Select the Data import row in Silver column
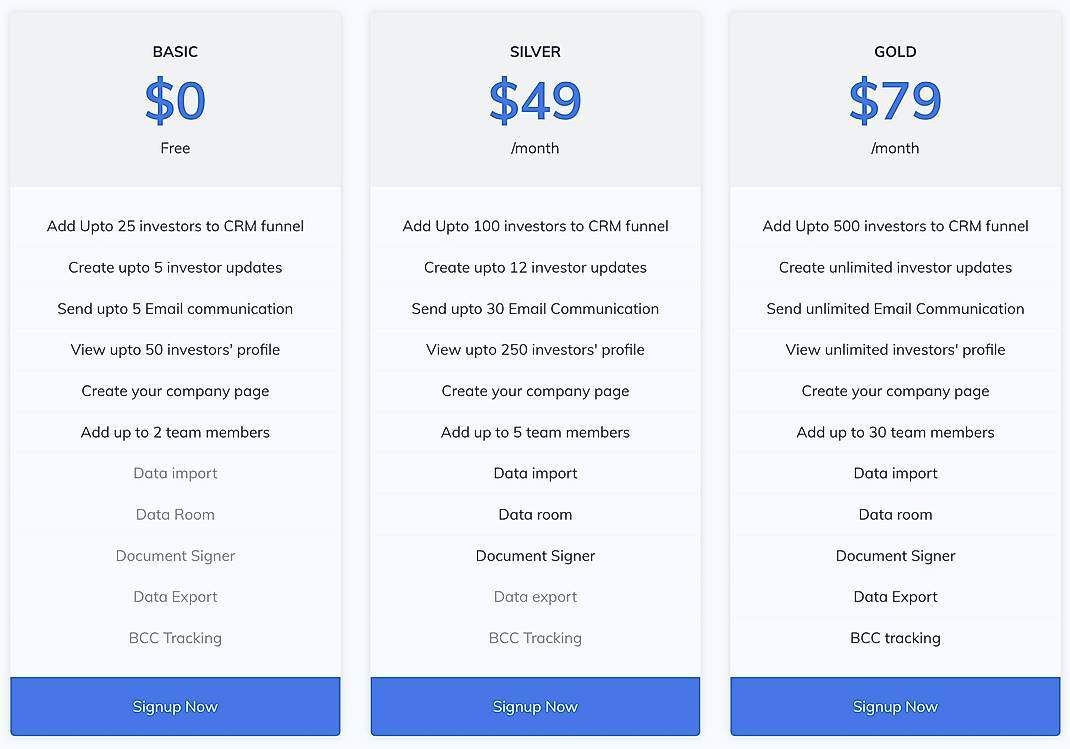 [535, 473]
